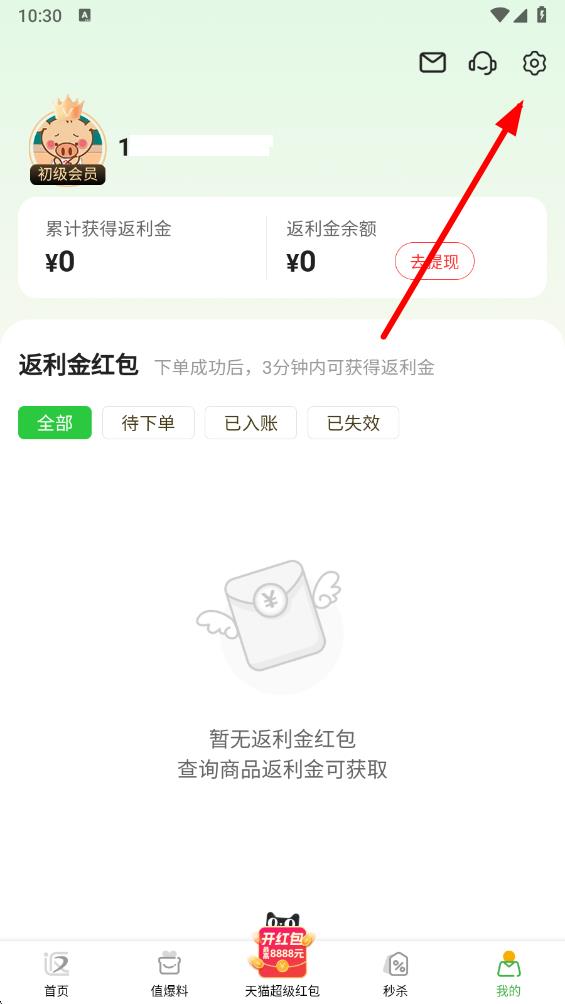Switch to the 已失效 filter

353,423
